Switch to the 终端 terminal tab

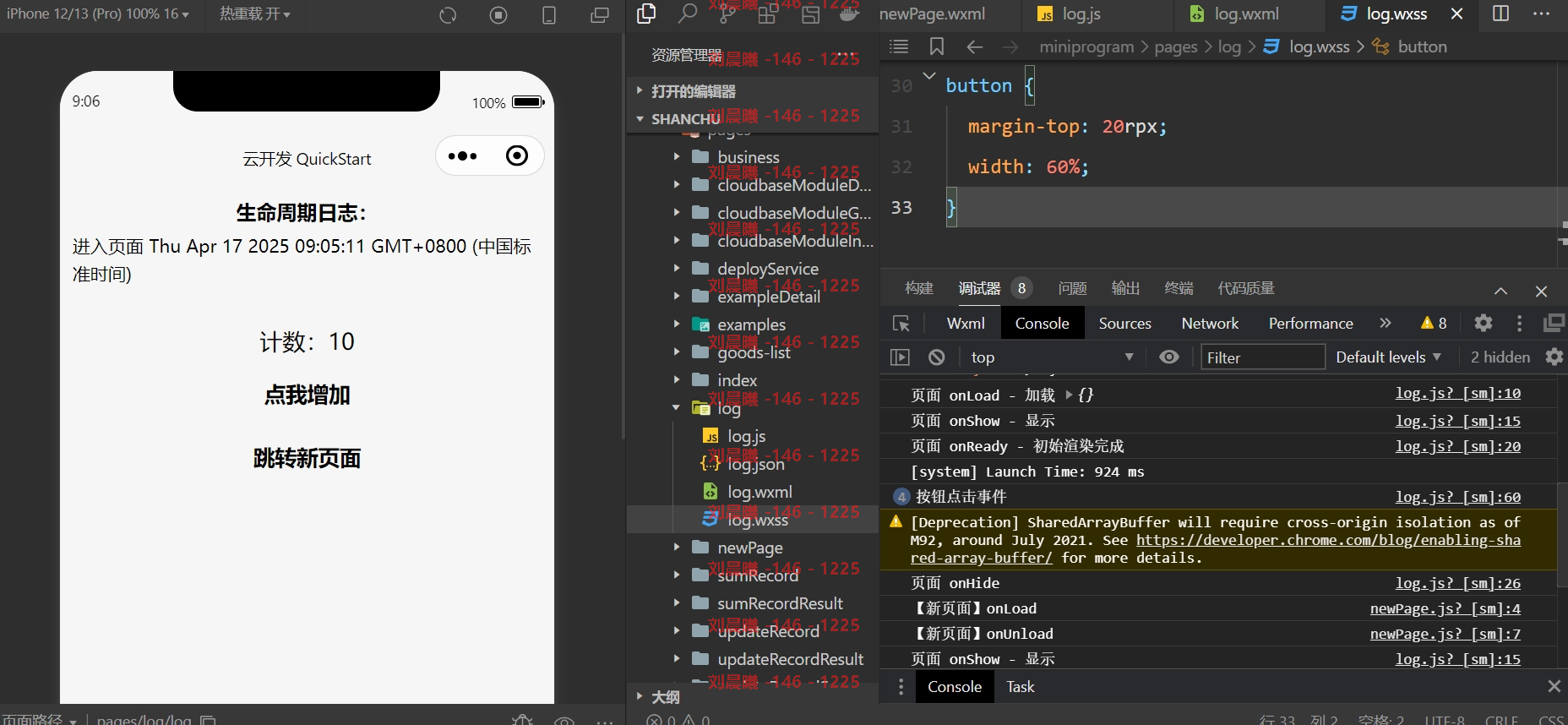click(x=1179, y=288)
